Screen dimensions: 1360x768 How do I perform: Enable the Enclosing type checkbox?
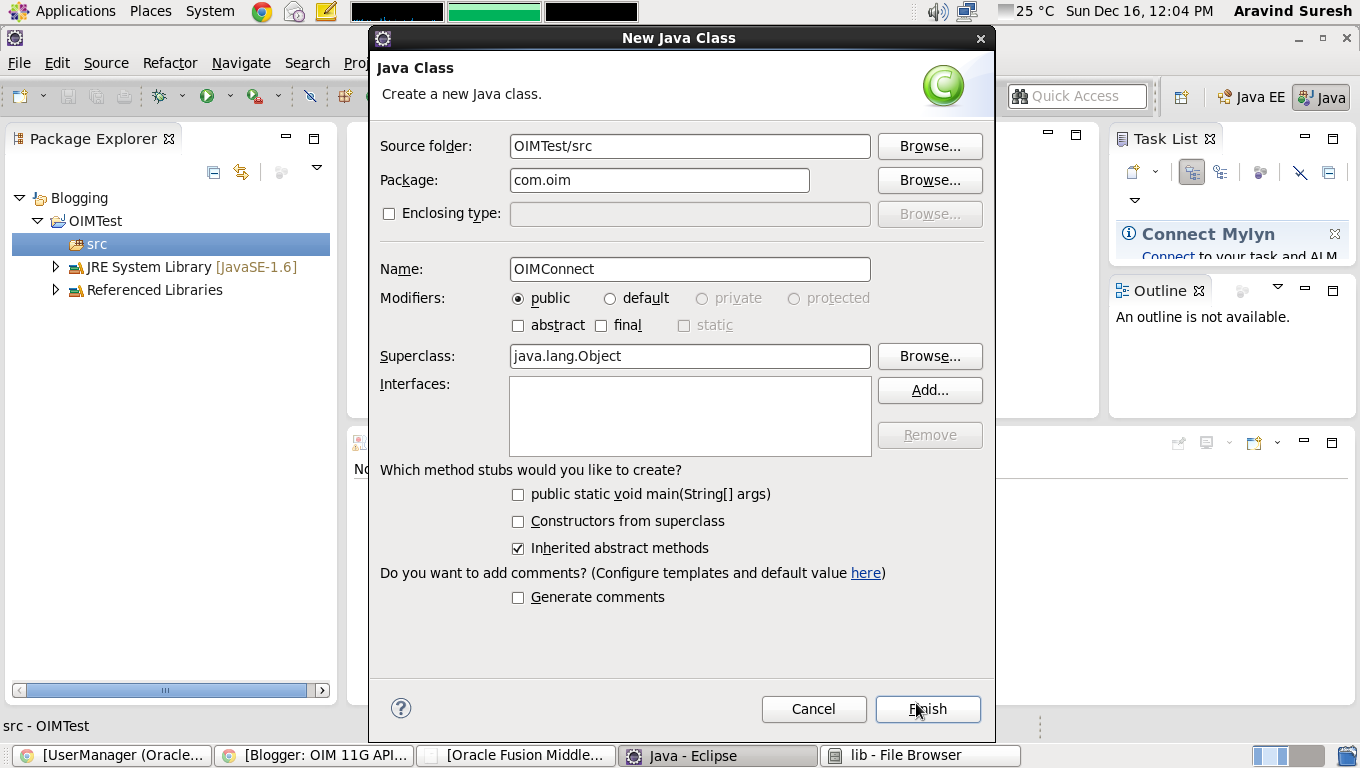tap(389, 213)
